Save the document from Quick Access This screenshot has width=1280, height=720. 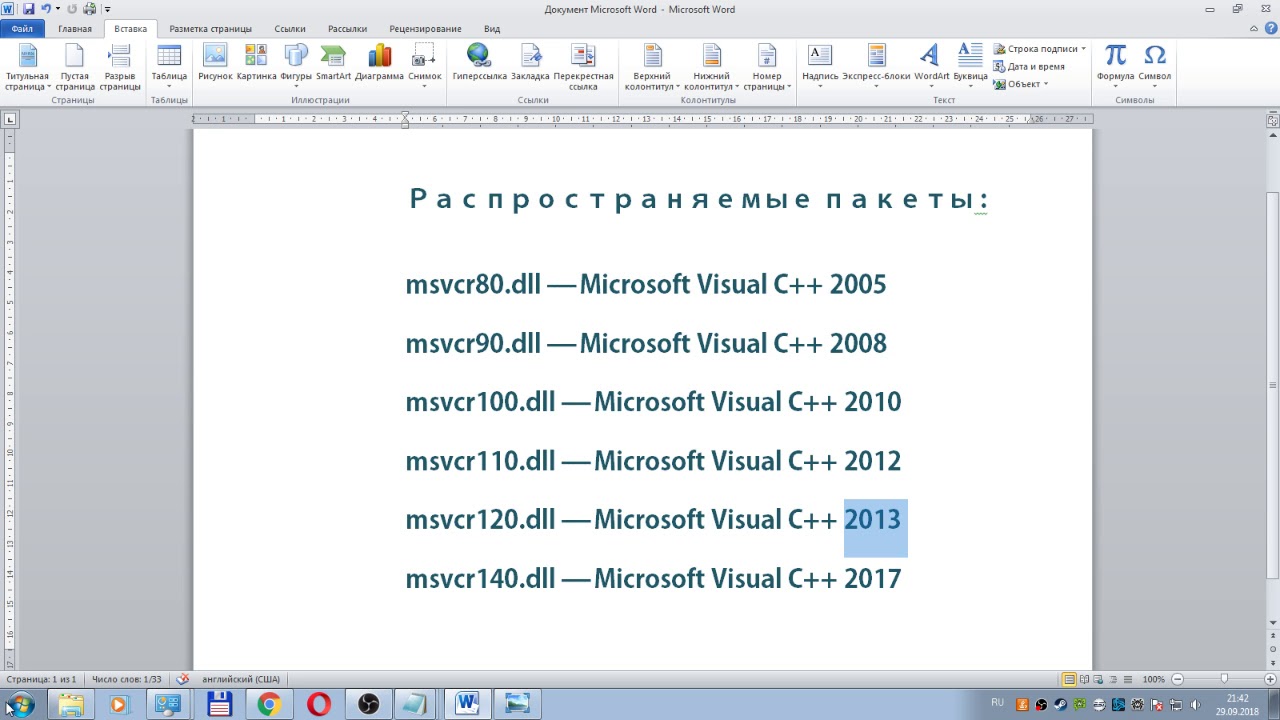coord(28,9)
